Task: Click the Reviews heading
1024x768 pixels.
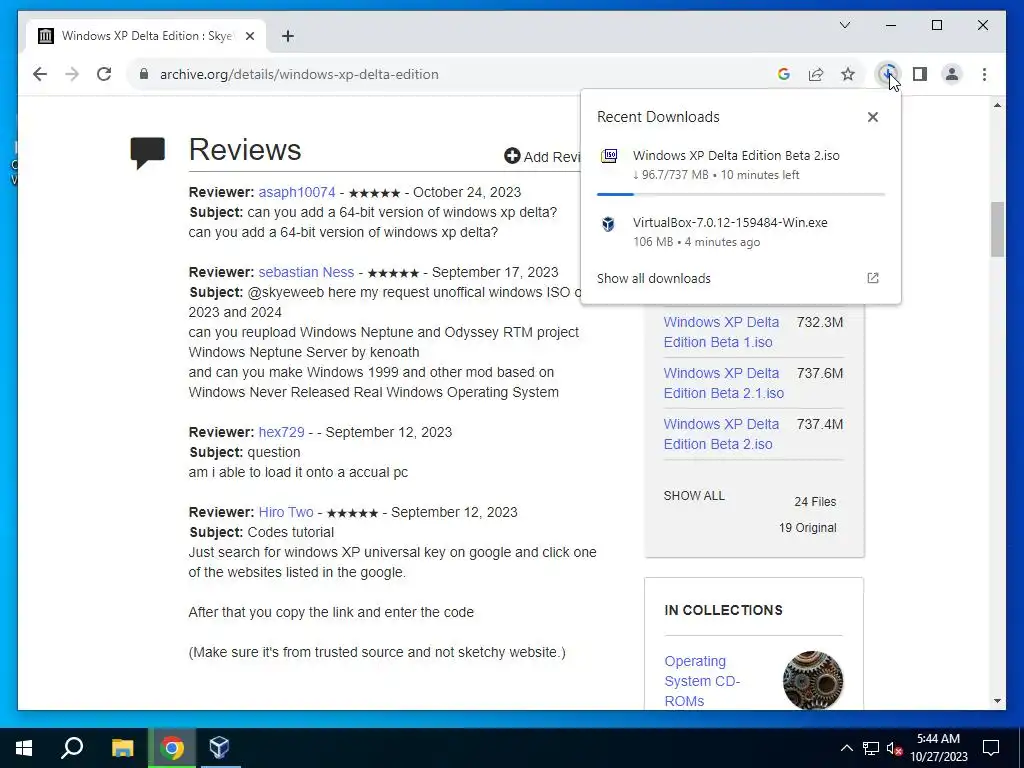Action: tap(245, 150)
